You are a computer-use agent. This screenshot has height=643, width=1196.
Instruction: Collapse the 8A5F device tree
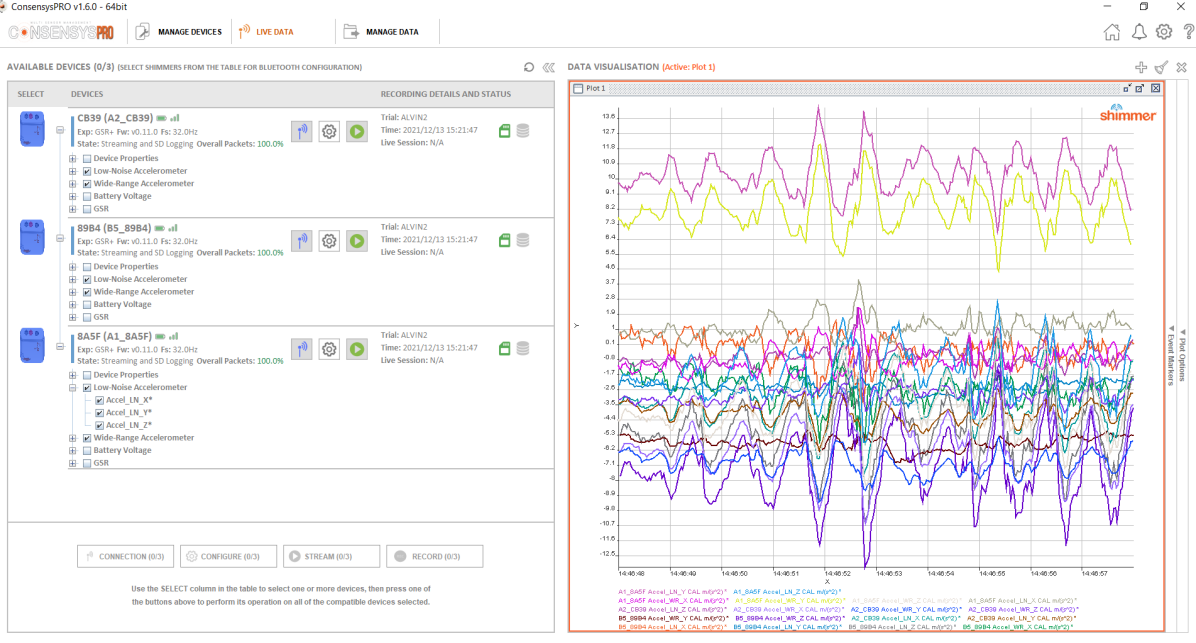tap(60, 347)
